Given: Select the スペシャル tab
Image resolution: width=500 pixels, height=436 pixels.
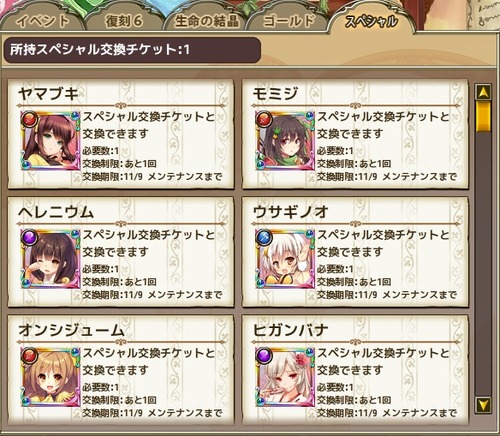Looking at the screenshot, I should click(x=371, y=22).
